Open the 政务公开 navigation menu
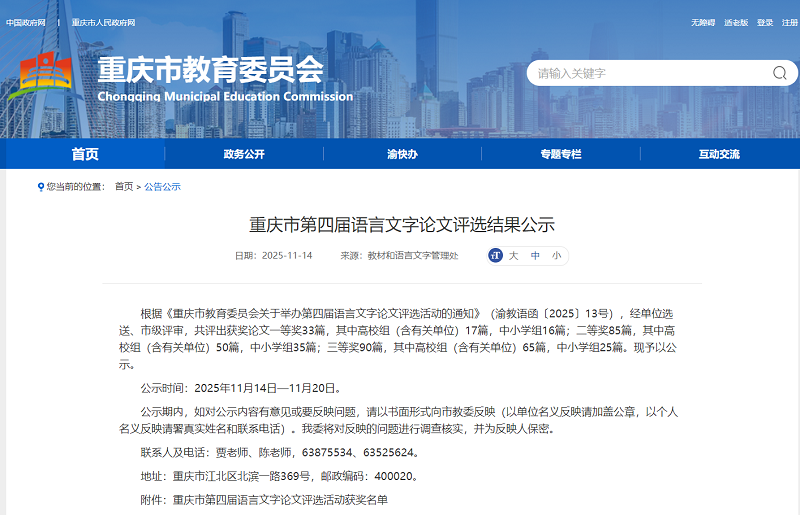800x515 pixels. 243,154
